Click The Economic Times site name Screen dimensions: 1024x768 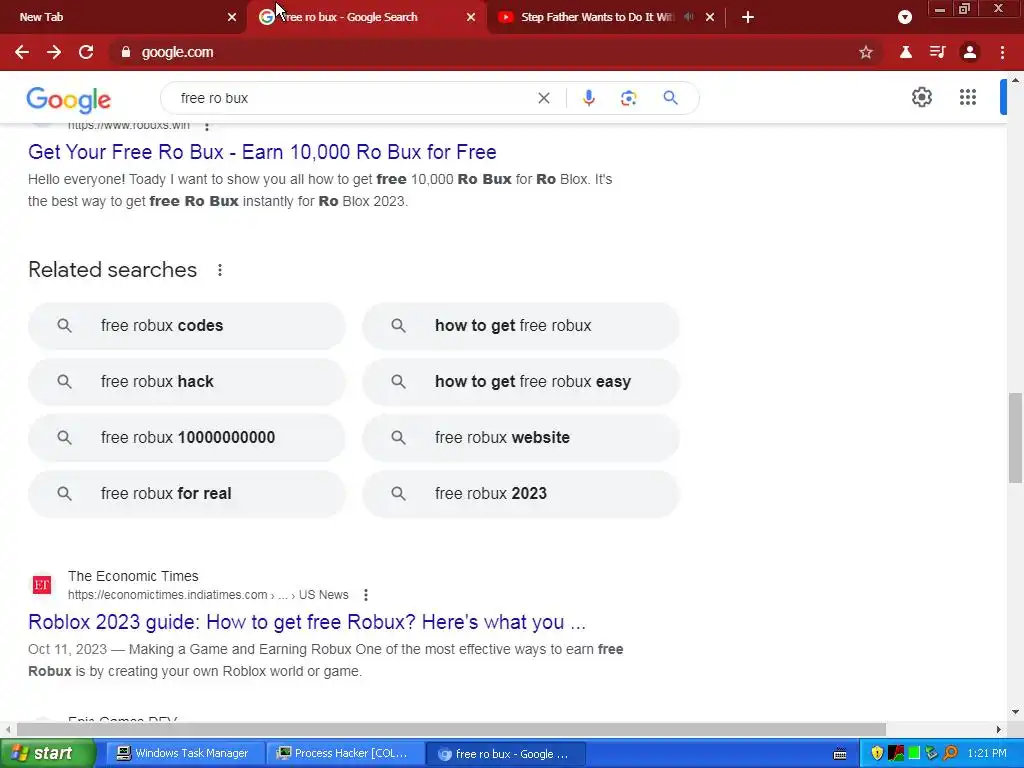pyautogui.click(x=133, y=576)
